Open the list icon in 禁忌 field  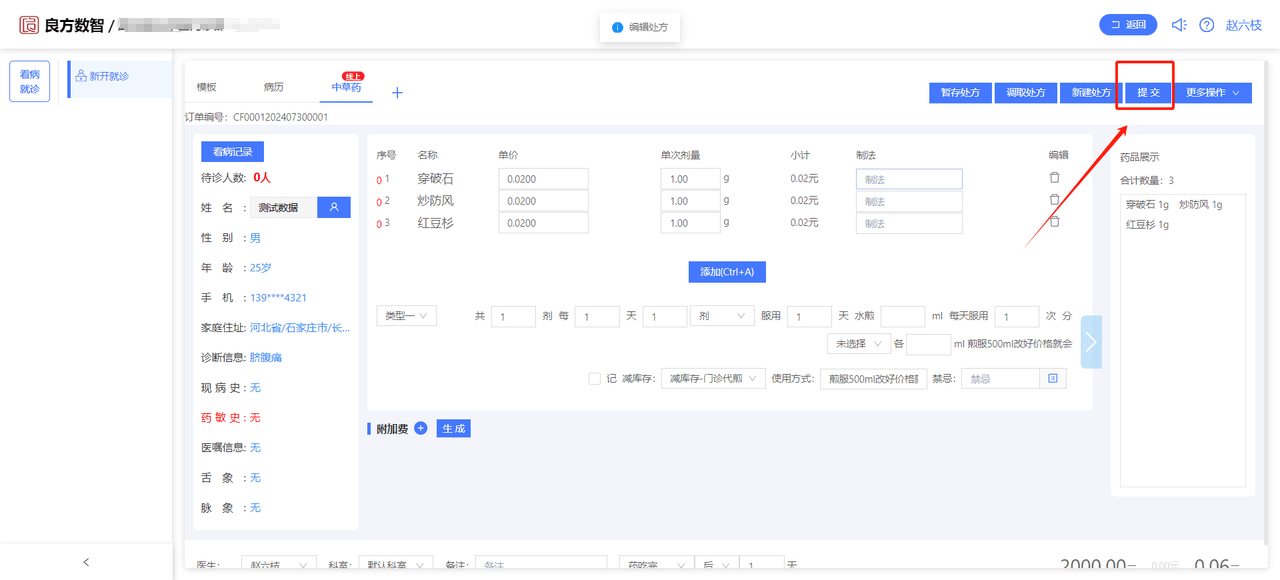point(1053,379)
